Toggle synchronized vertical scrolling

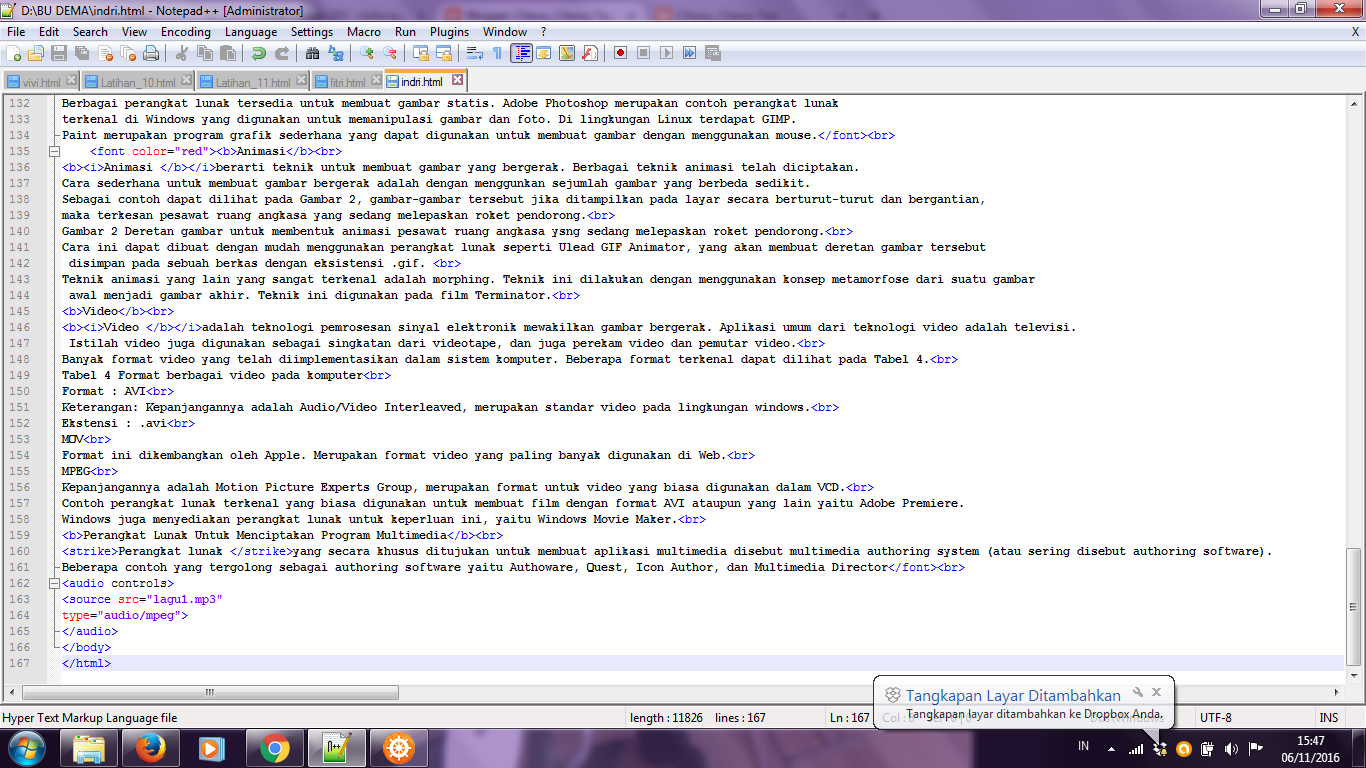point(421,53)
